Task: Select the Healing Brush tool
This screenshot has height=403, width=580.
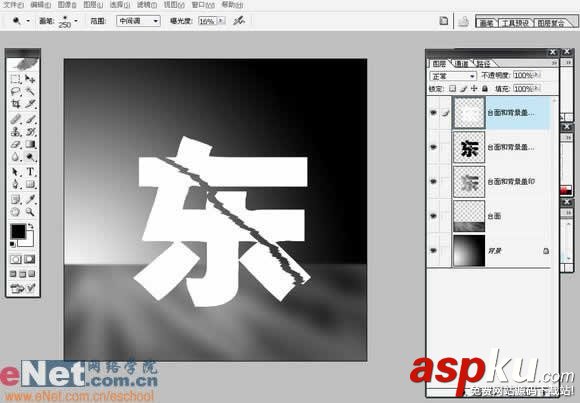Action: tap(16, 119)
